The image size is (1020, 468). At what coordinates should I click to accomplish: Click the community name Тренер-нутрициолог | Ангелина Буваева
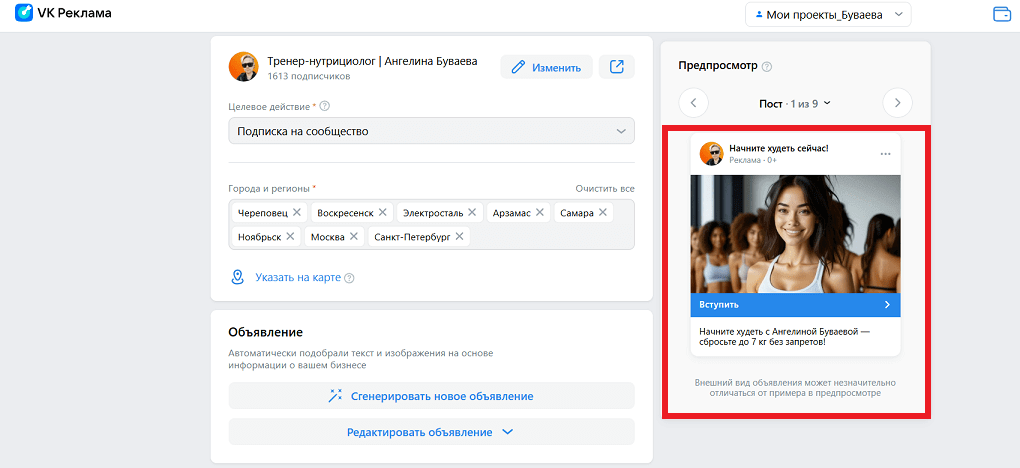coord(372,61)
